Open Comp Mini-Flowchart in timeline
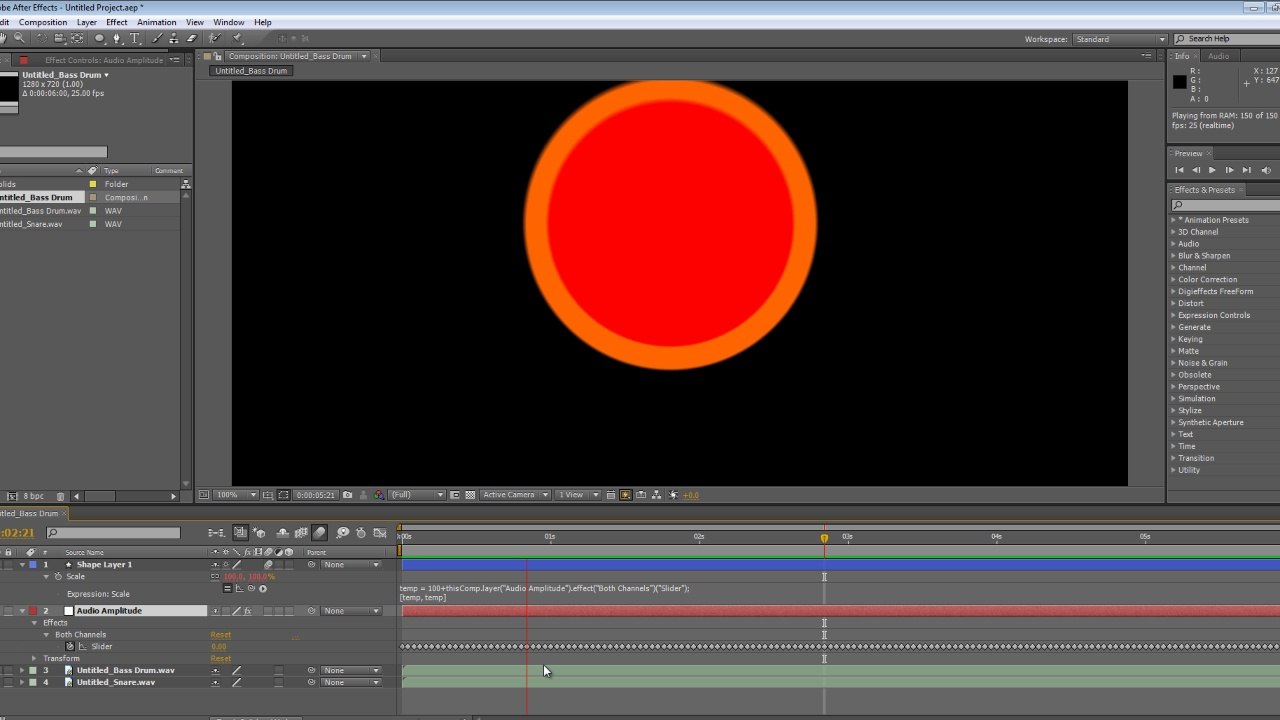Image resolution: width=1280 pixels, height=720 pixels. [216, 533]
